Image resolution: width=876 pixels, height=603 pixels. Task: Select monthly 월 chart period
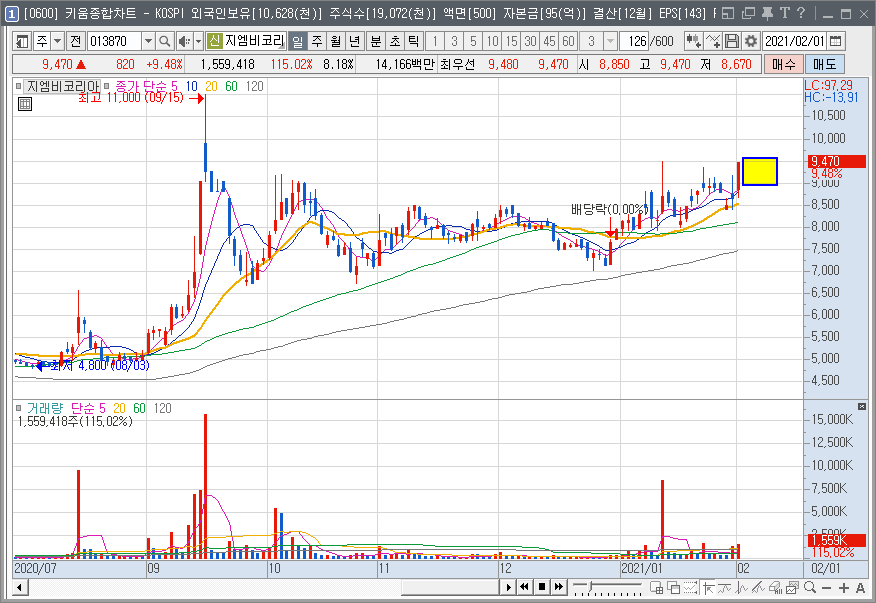(335, 41)
